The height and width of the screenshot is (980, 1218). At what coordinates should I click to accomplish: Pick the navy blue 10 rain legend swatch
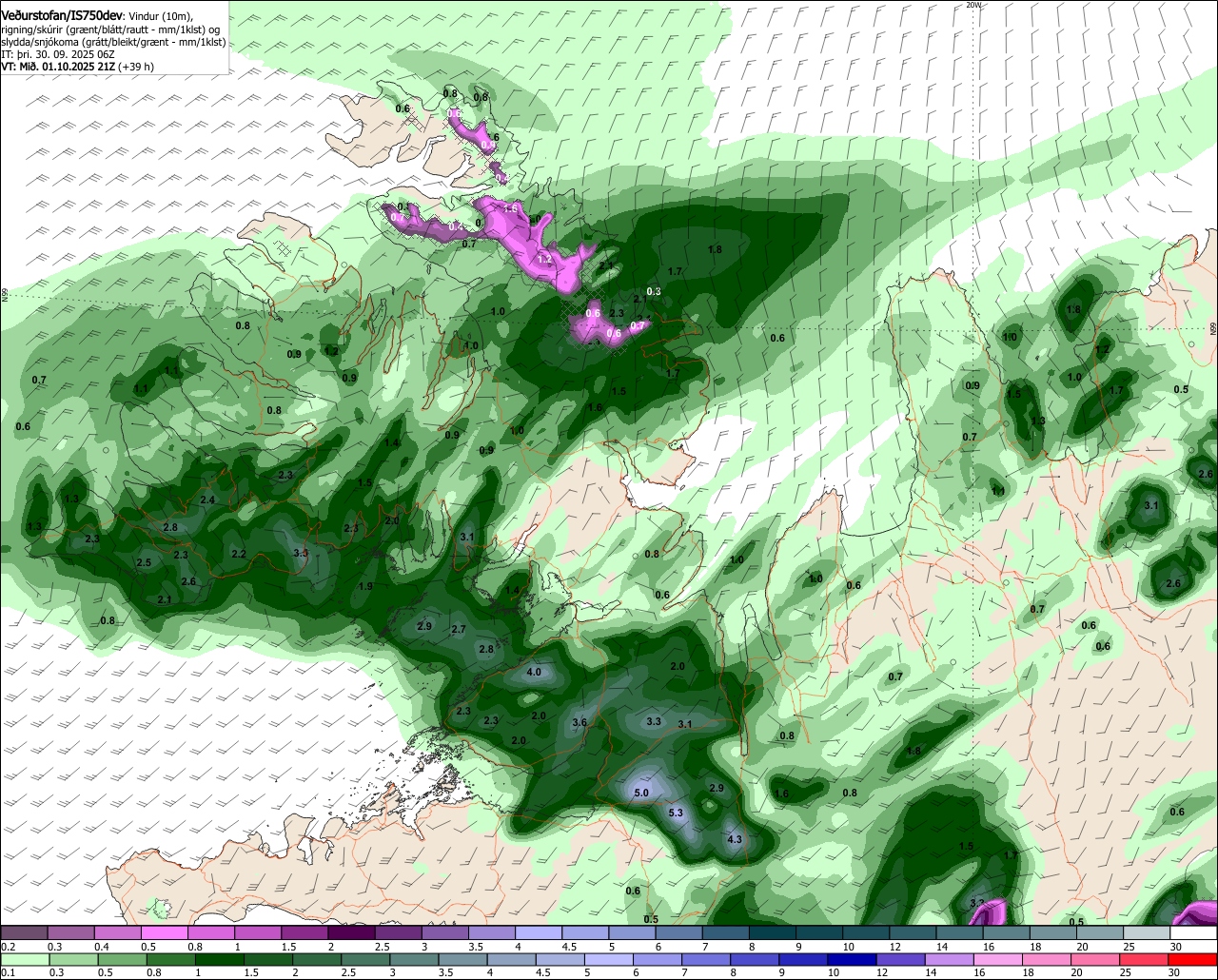[853, 960]
